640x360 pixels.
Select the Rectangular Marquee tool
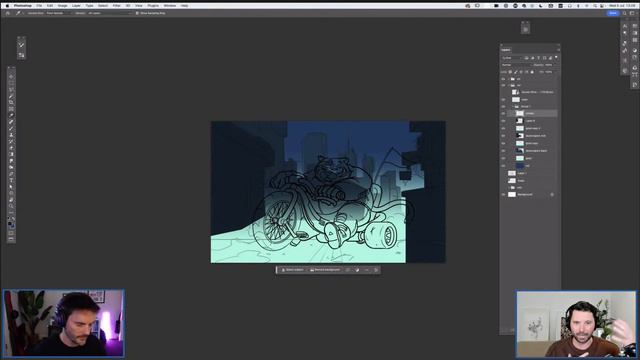[11, 83]
